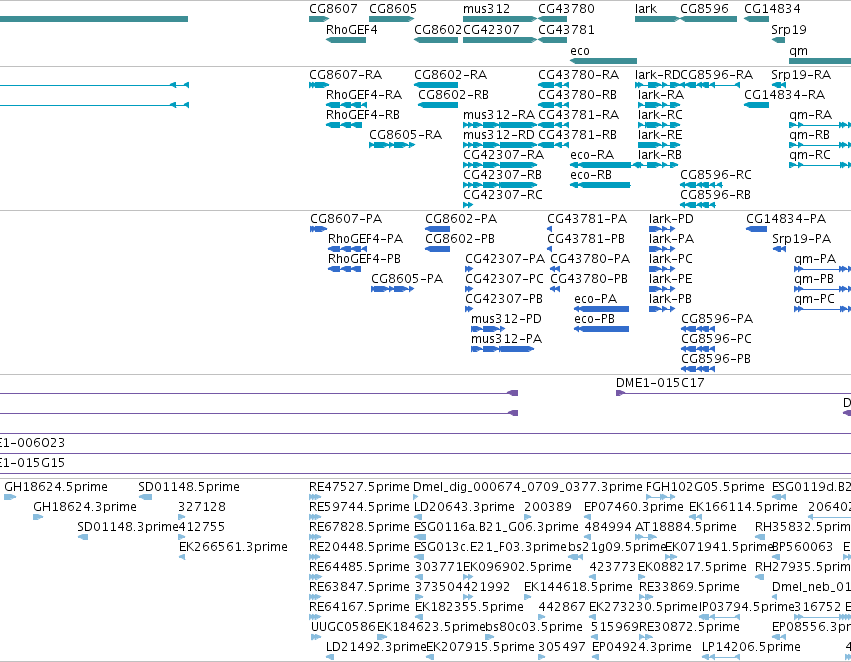The width and height of the screenshot is (851, 662).
Task: Select the EK144618.5prime EST marker
Action: pos(528,597)
